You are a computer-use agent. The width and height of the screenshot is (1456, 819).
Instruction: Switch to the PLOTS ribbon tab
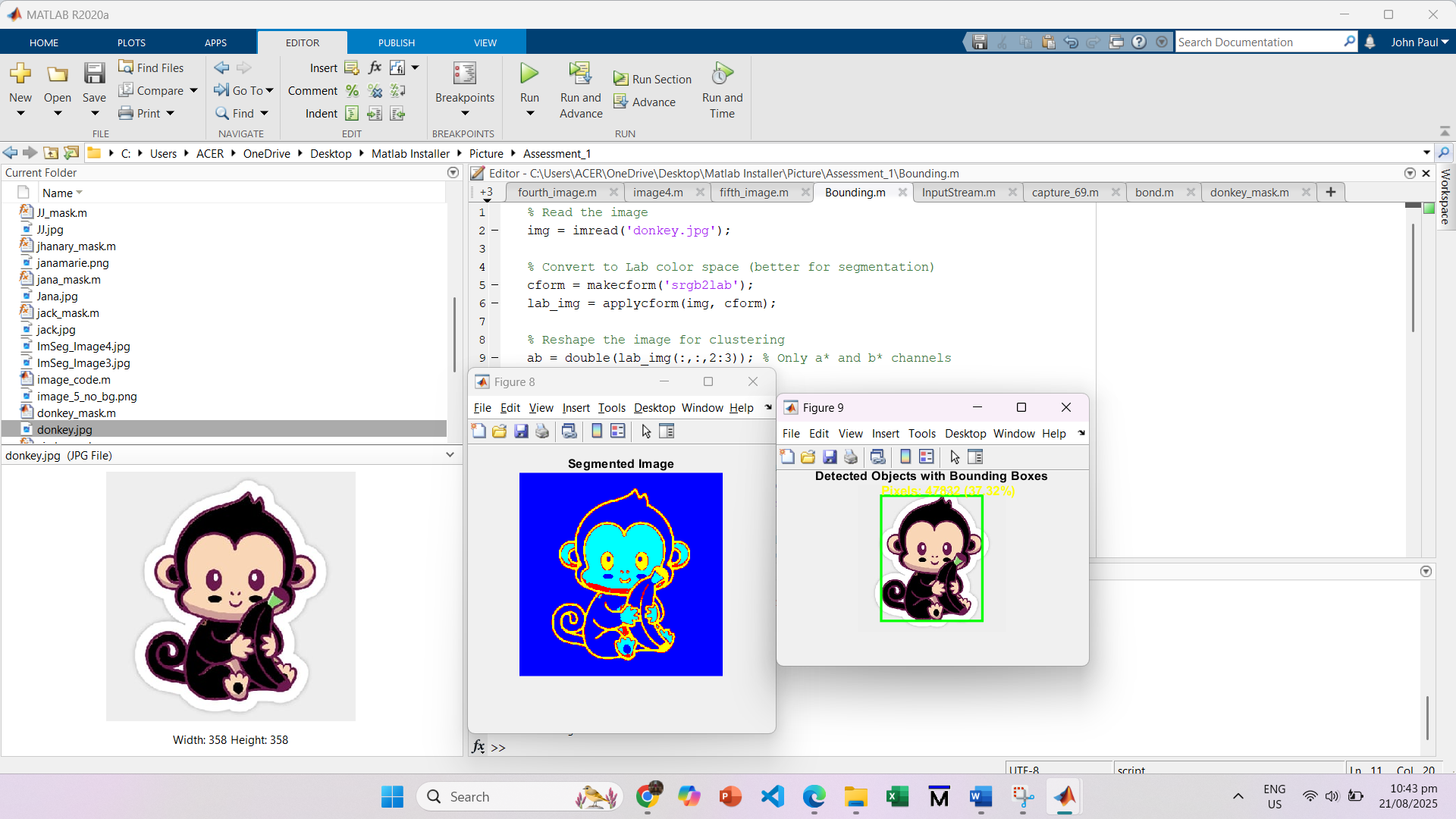coord(131,42)
